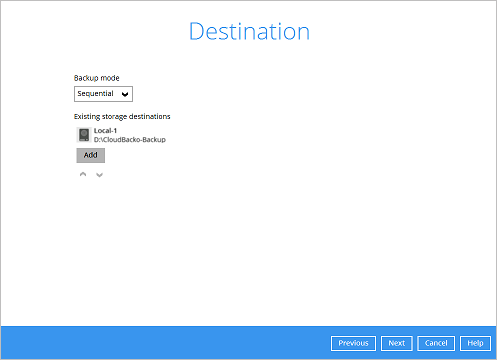The width and height of the screenshot is (497, 360).
Task: Move destination down with the down chevron
Action: [x=99, y=175]
